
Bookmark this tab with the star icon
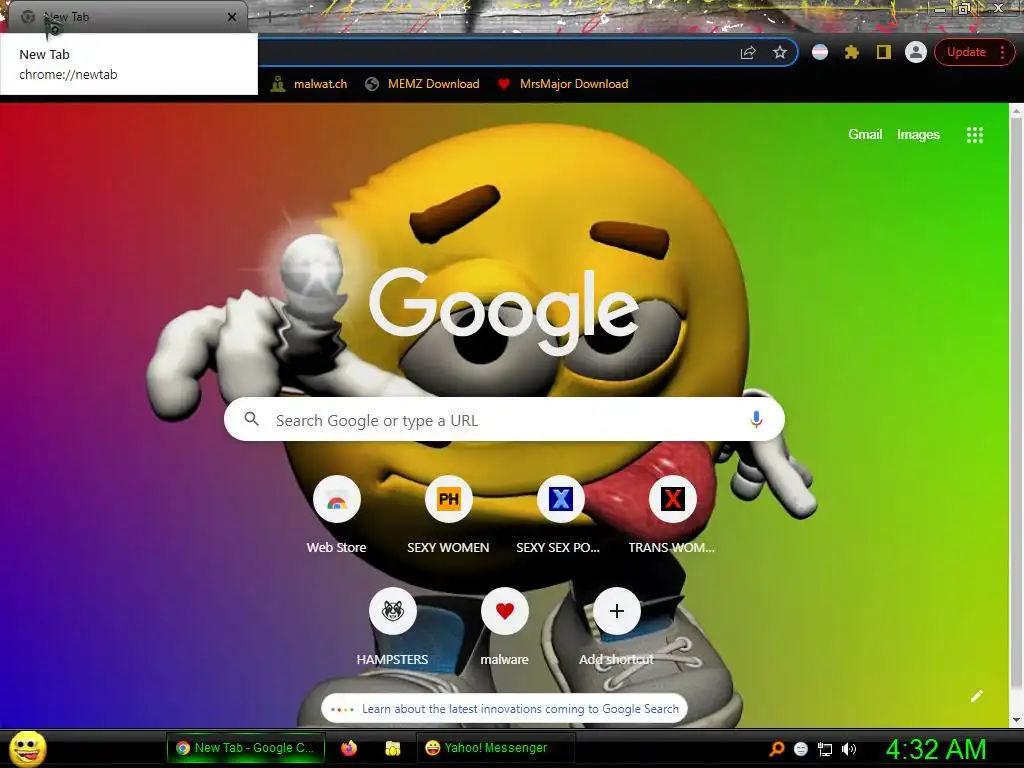pyautogui.click(x=780, y=53)
